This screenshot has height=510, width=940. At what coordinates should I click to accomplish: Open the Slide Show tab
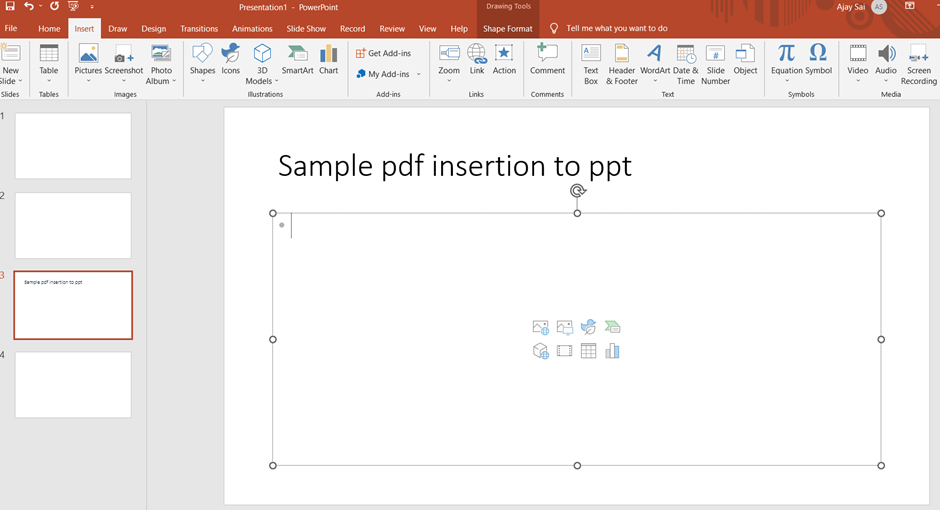pos(306,29)
